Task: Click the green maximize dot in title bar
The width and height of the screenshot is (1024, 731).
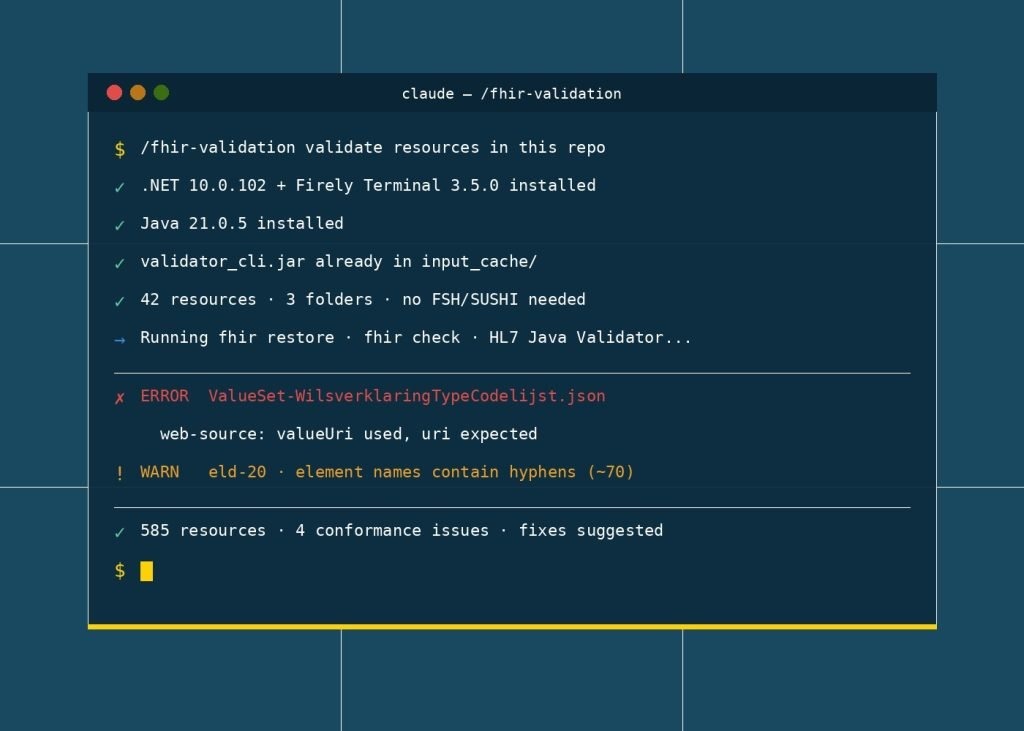Action: pos(161,93)
